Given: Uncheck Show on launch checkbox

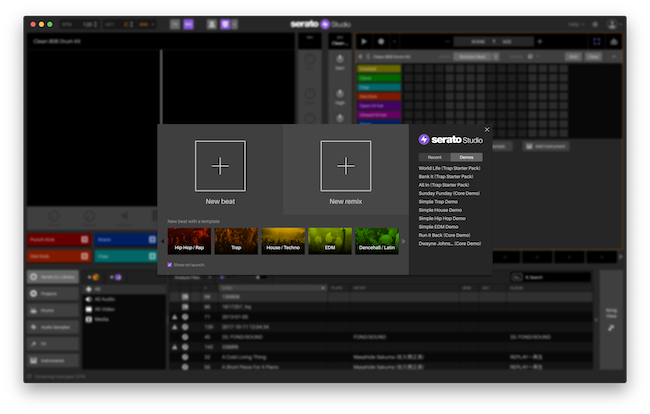Looking at the screenshot, I should [x=170, y=265].
